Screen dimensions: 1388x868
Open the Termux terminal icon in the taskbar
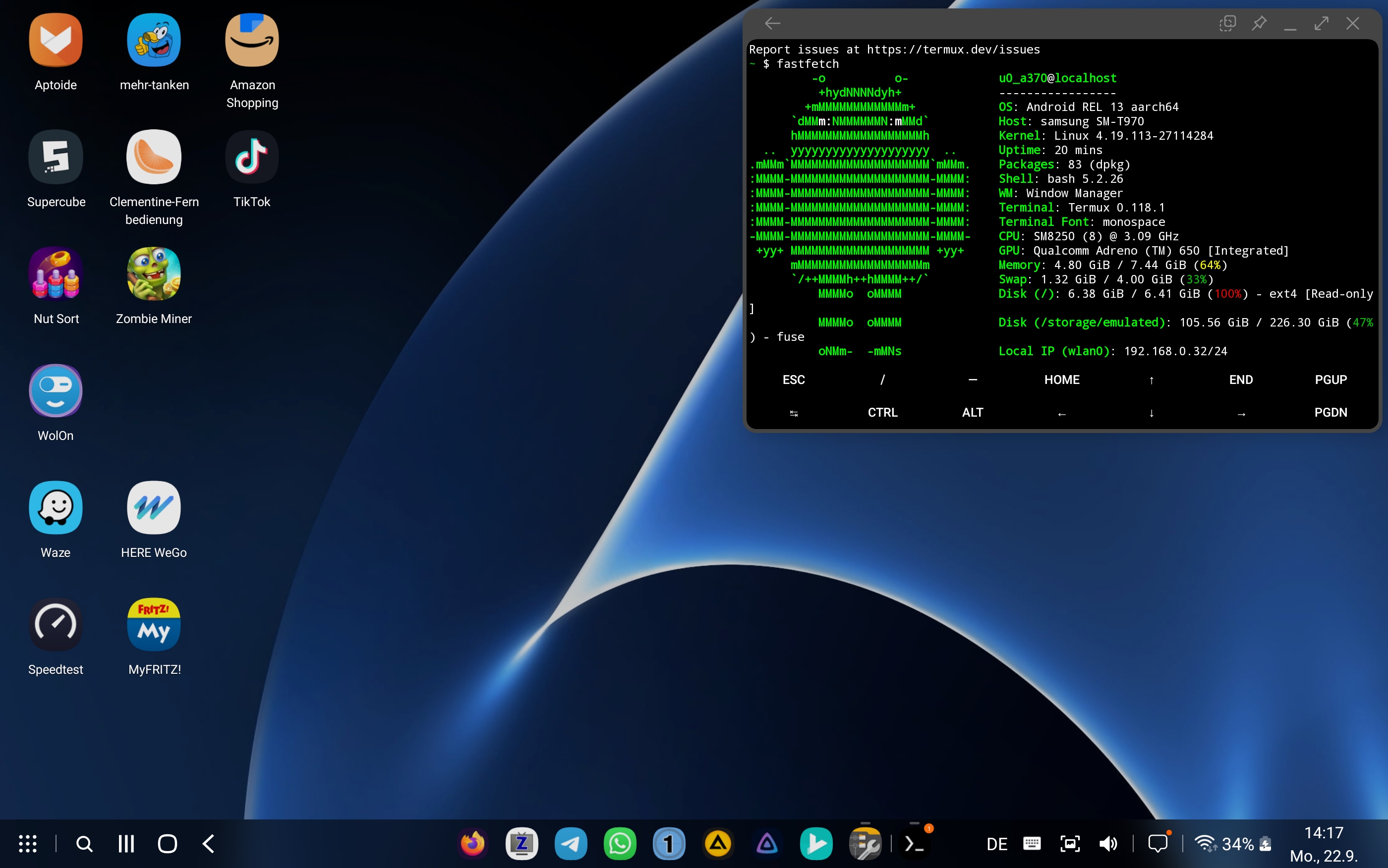(915, 844)
